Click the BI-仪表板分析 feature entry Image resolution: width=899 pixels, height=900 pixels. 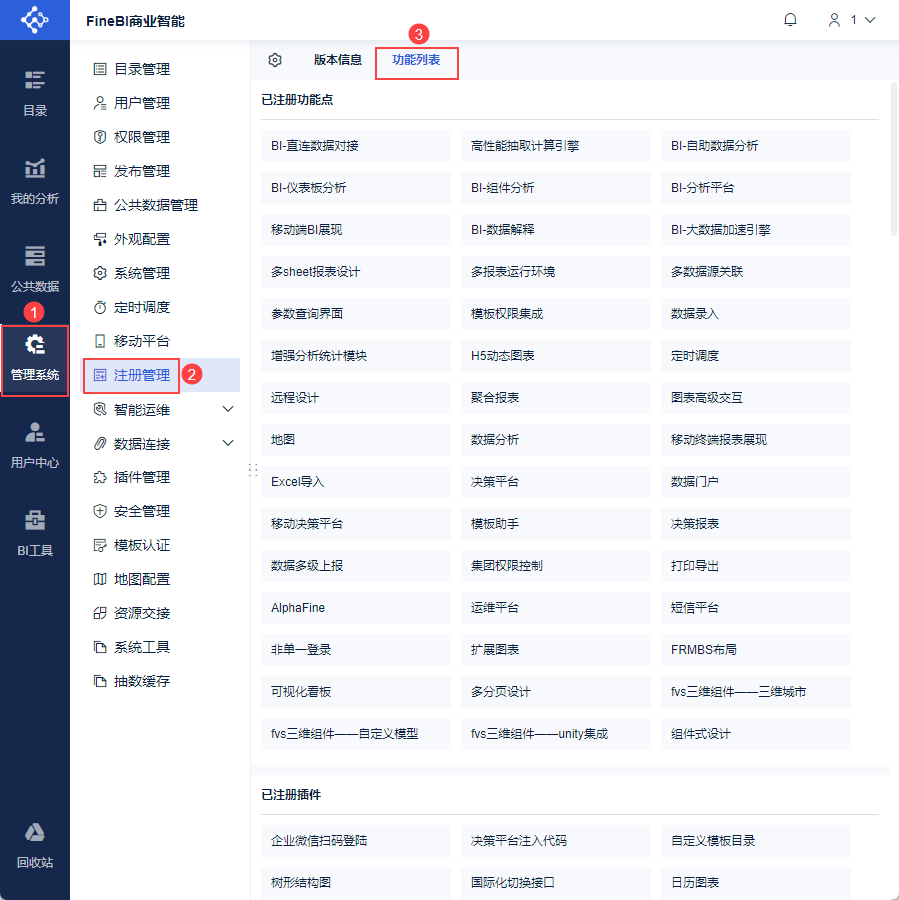coord(356,188)
